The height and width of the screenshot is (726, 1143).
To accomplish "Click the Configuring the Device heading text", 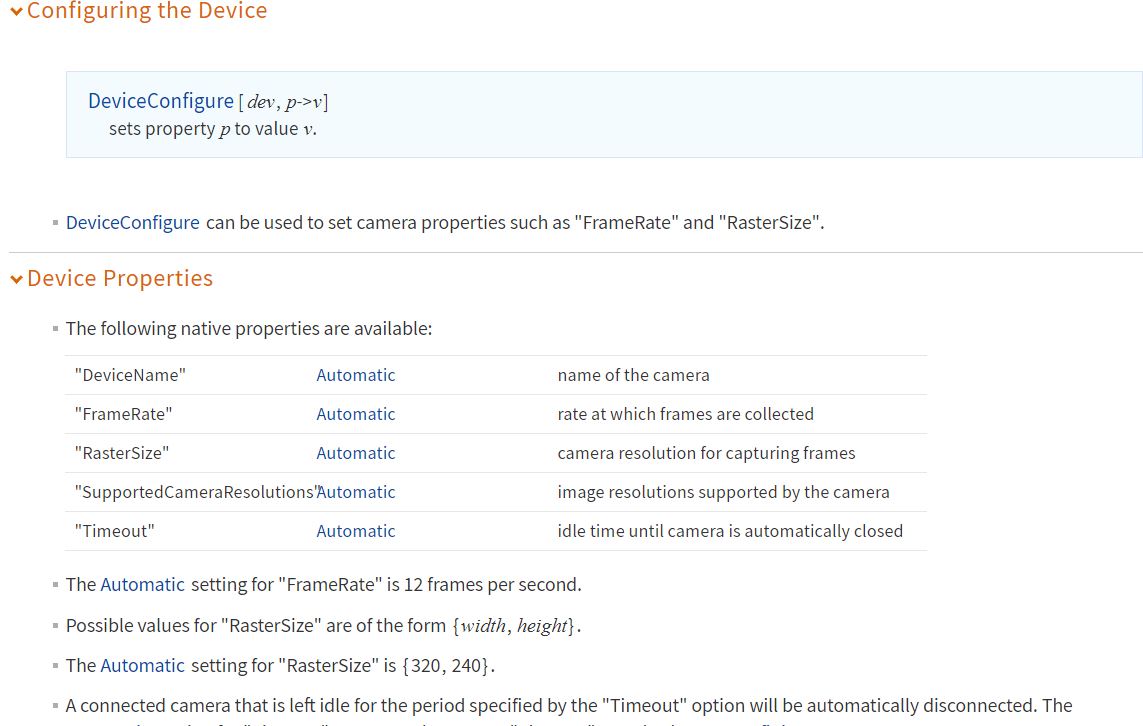I will click(x=147, y=11).
